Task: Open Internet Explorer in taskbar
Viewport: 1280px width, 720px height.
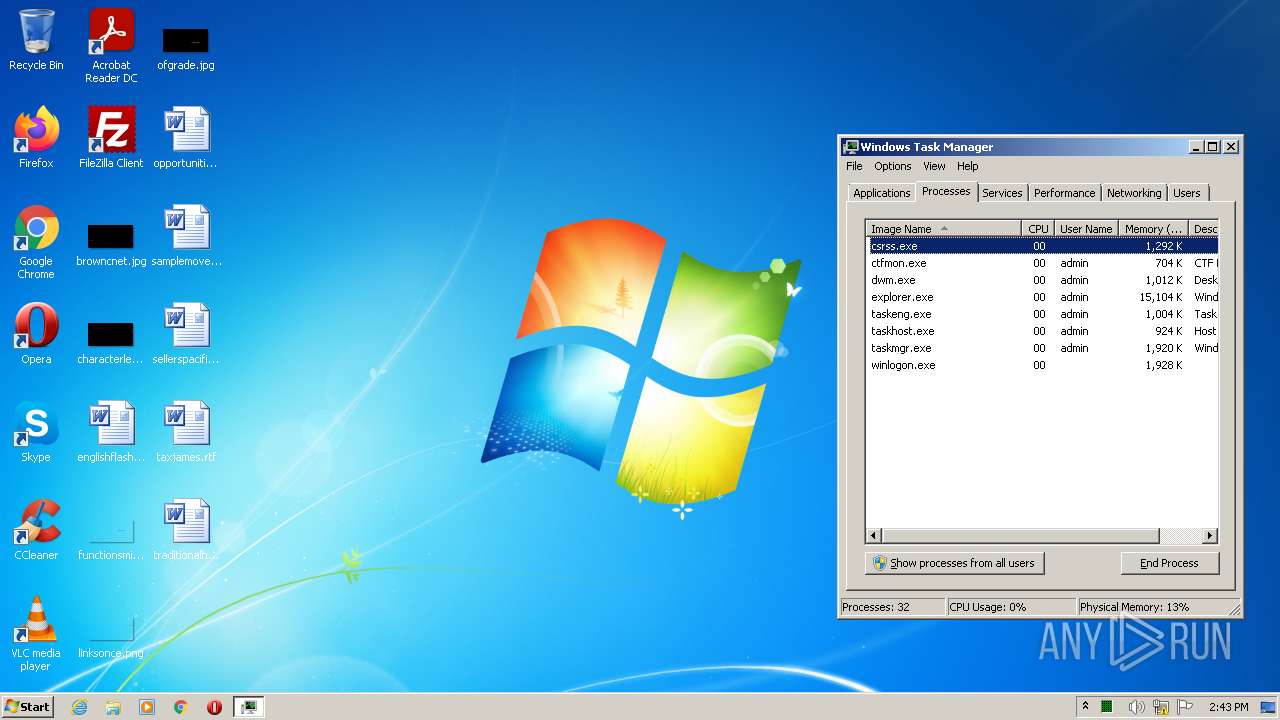Action: point(79,707)
